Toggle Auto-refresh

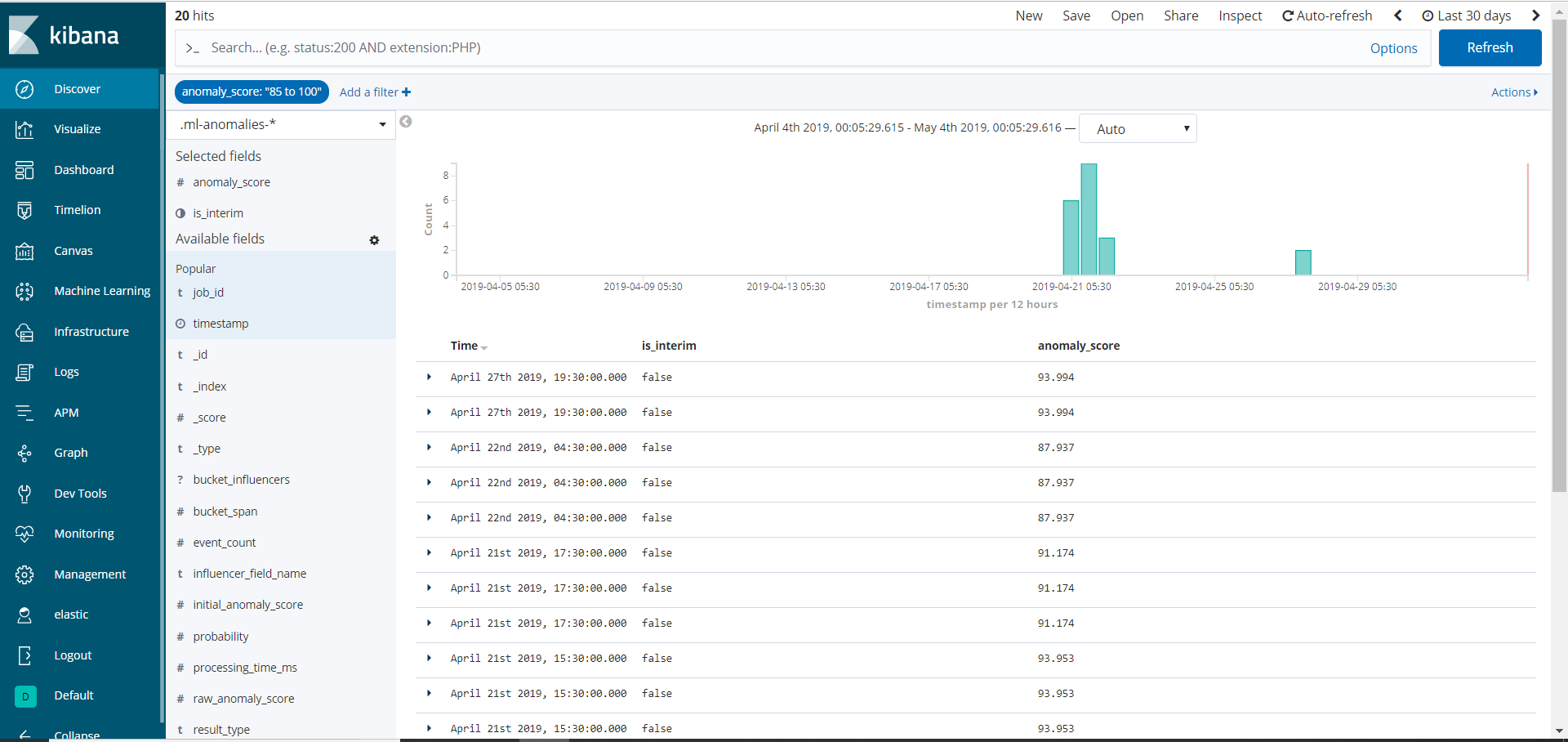1327,16
